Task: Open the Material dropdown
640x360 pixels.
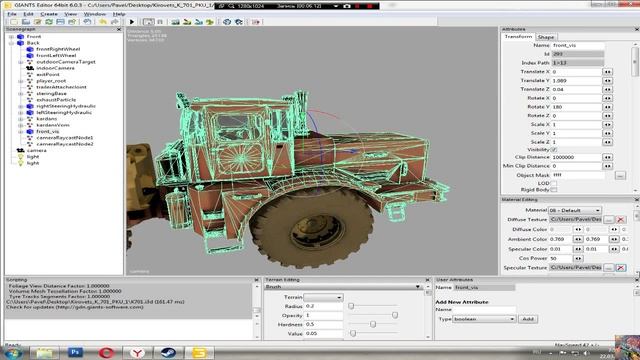Action: tap(575, 210)
